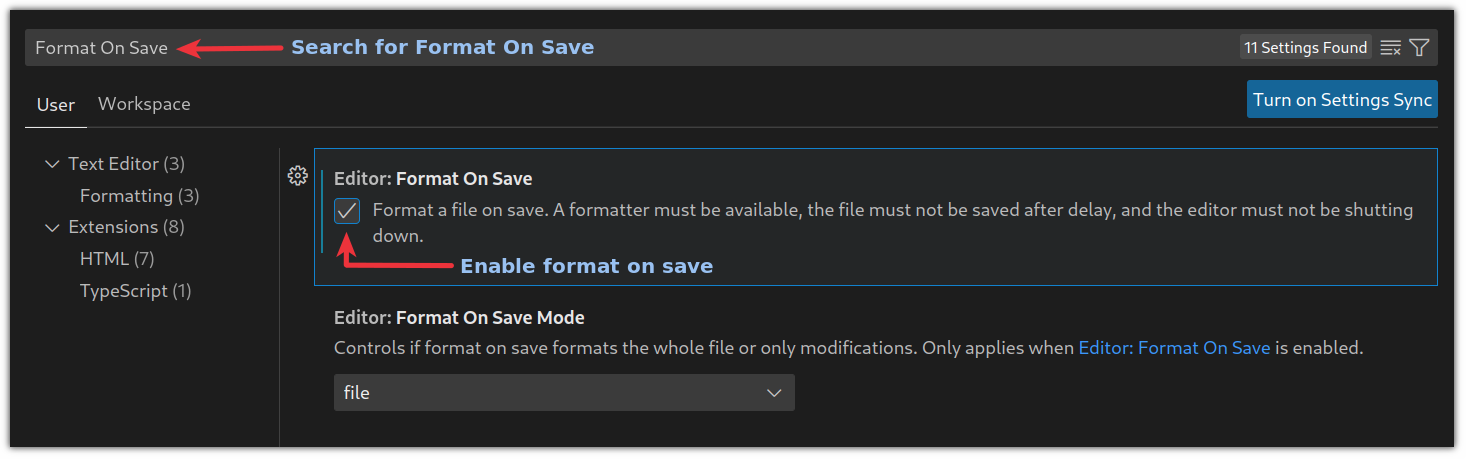Select TypeScript (1) under Extensions
The image size is (1466, 459).
coord(135,291)
